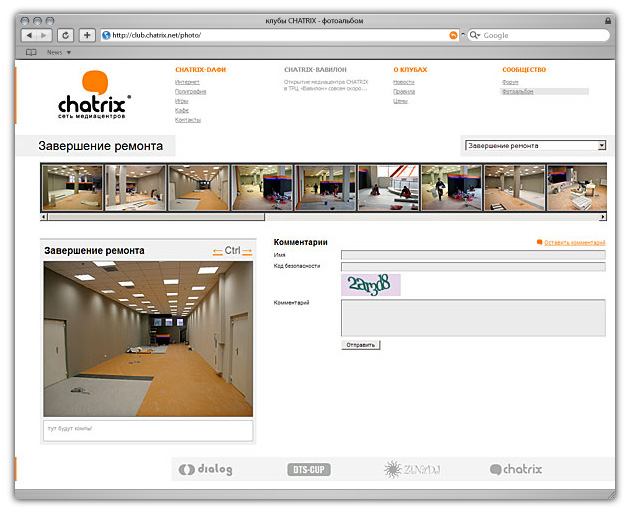This screenshot has height=513, width=631.
Task: Click the site globe icon beside the URL
Action: pyautogui.click(x=106, y=35)
